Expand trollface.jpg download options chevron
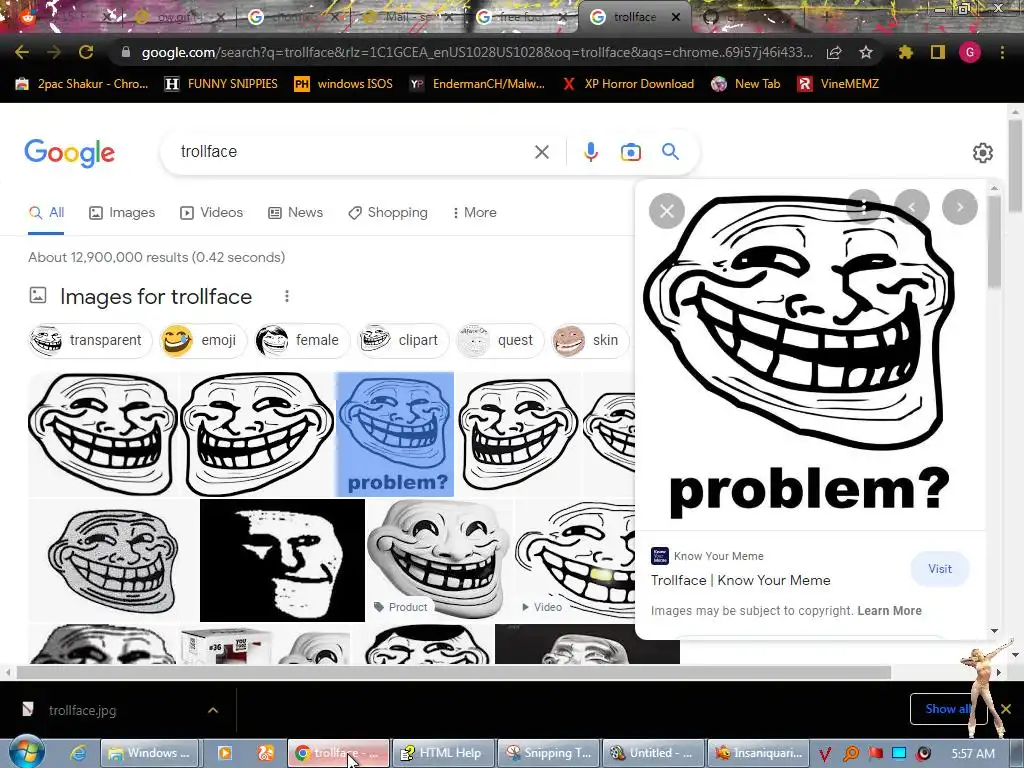This screenshot has width=1024, height=768. (213, 710)
